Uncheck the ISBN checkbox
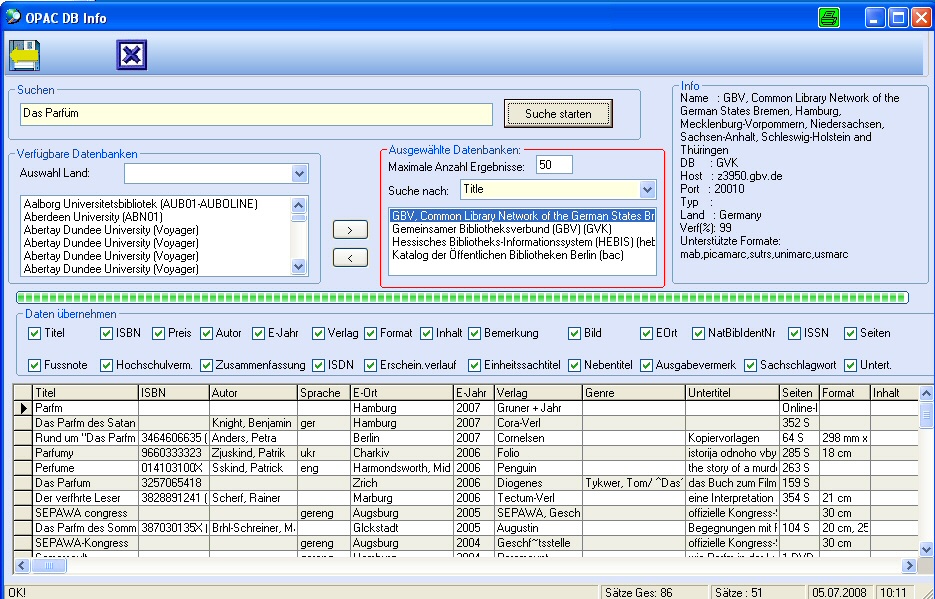Image resolution: width=935 pixels, height=599 pixels. [107, 333]
